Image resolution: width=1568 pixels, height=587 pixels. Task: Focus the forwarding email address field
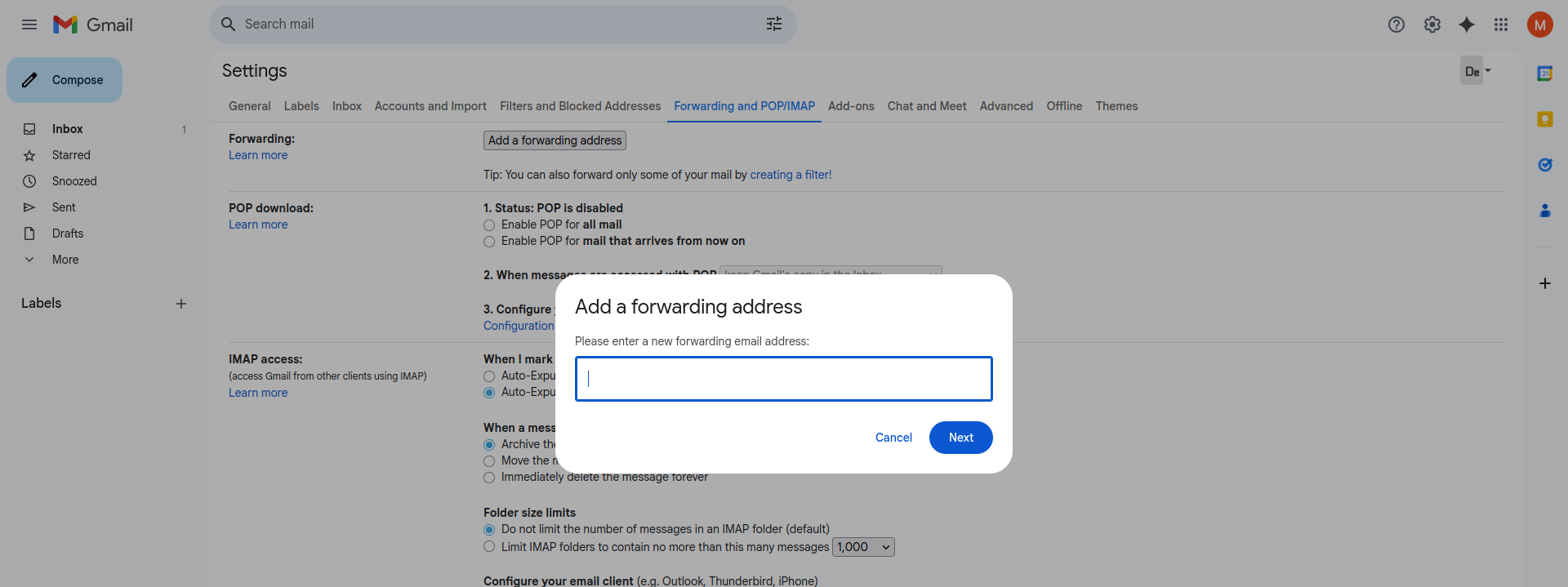point(784,379)
